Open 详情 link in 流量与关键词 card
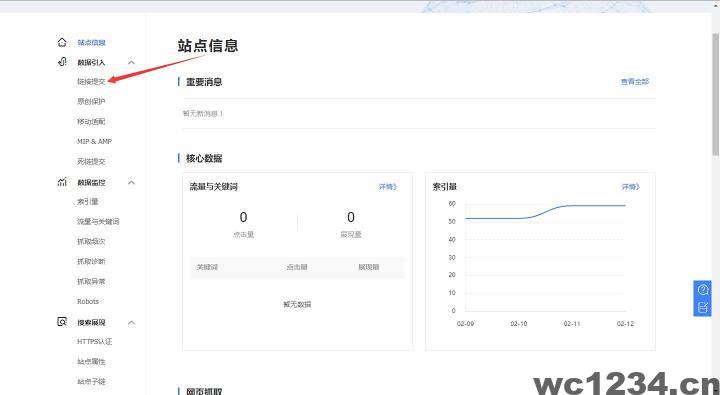Screen dimensions: 720x395 click(387, 186)
